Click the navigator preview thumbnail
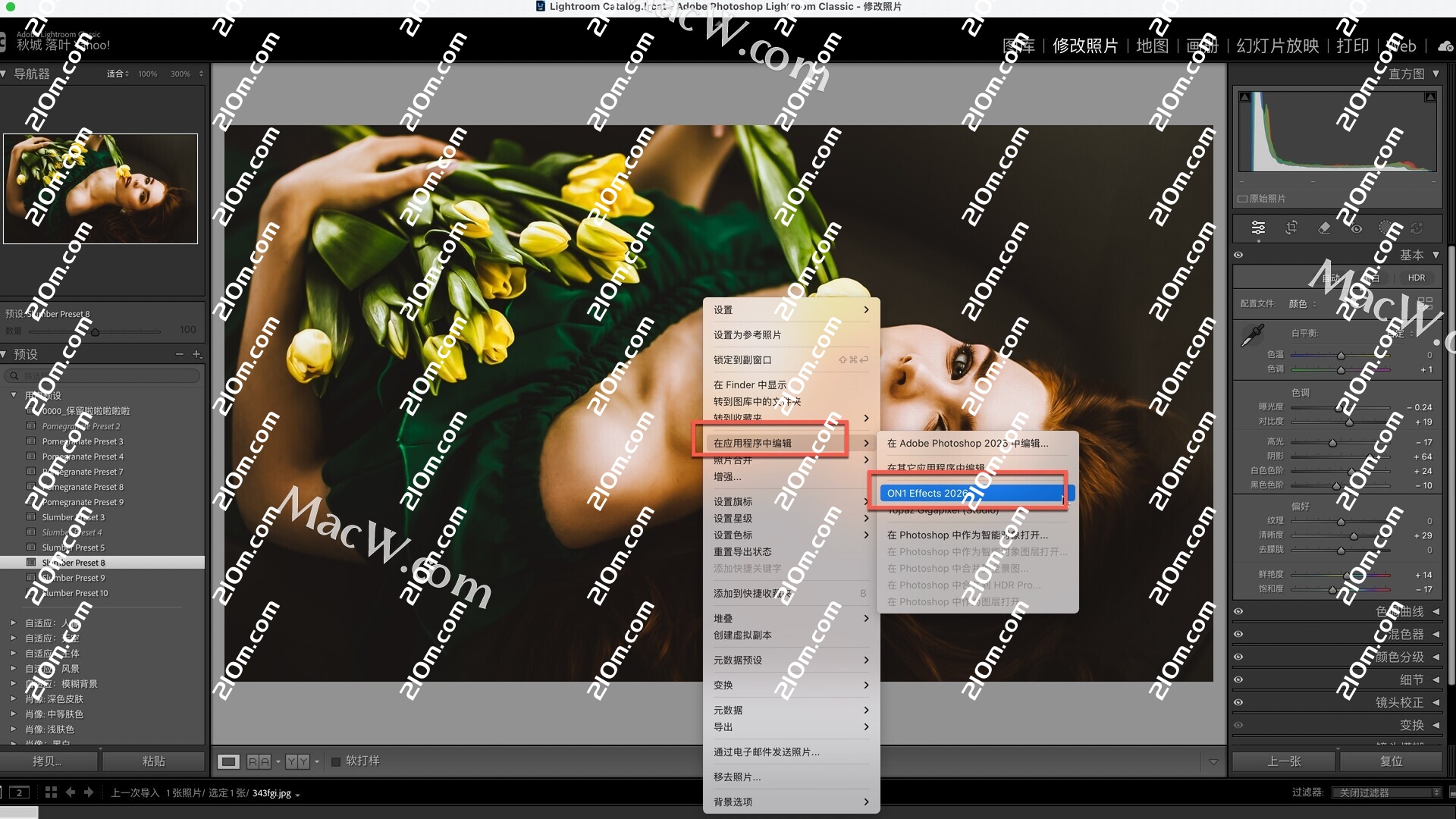The width and height of the screenshot is (1456, 819). [100, 189]
